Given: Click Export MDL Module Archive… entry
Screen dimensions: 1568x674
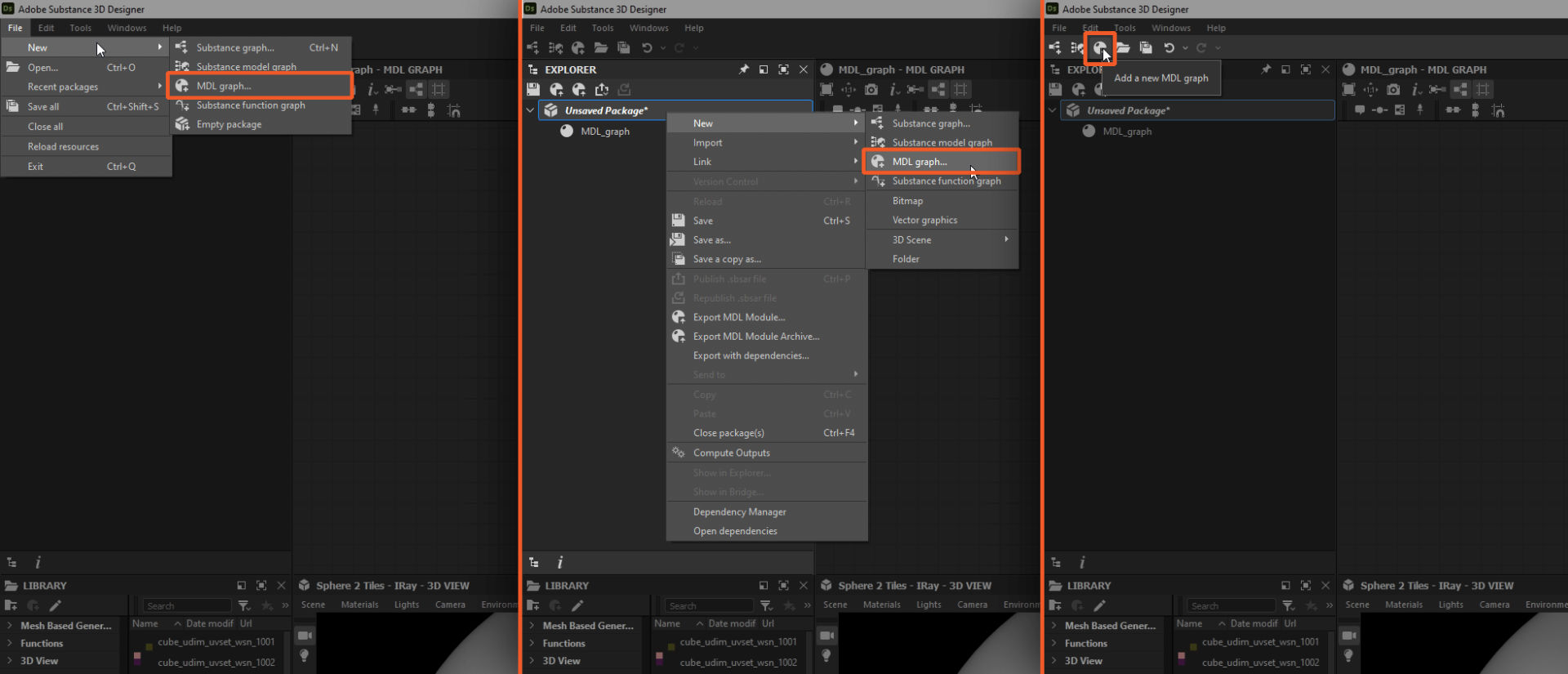Looking at the screenshot, I should tap(766, 336).
